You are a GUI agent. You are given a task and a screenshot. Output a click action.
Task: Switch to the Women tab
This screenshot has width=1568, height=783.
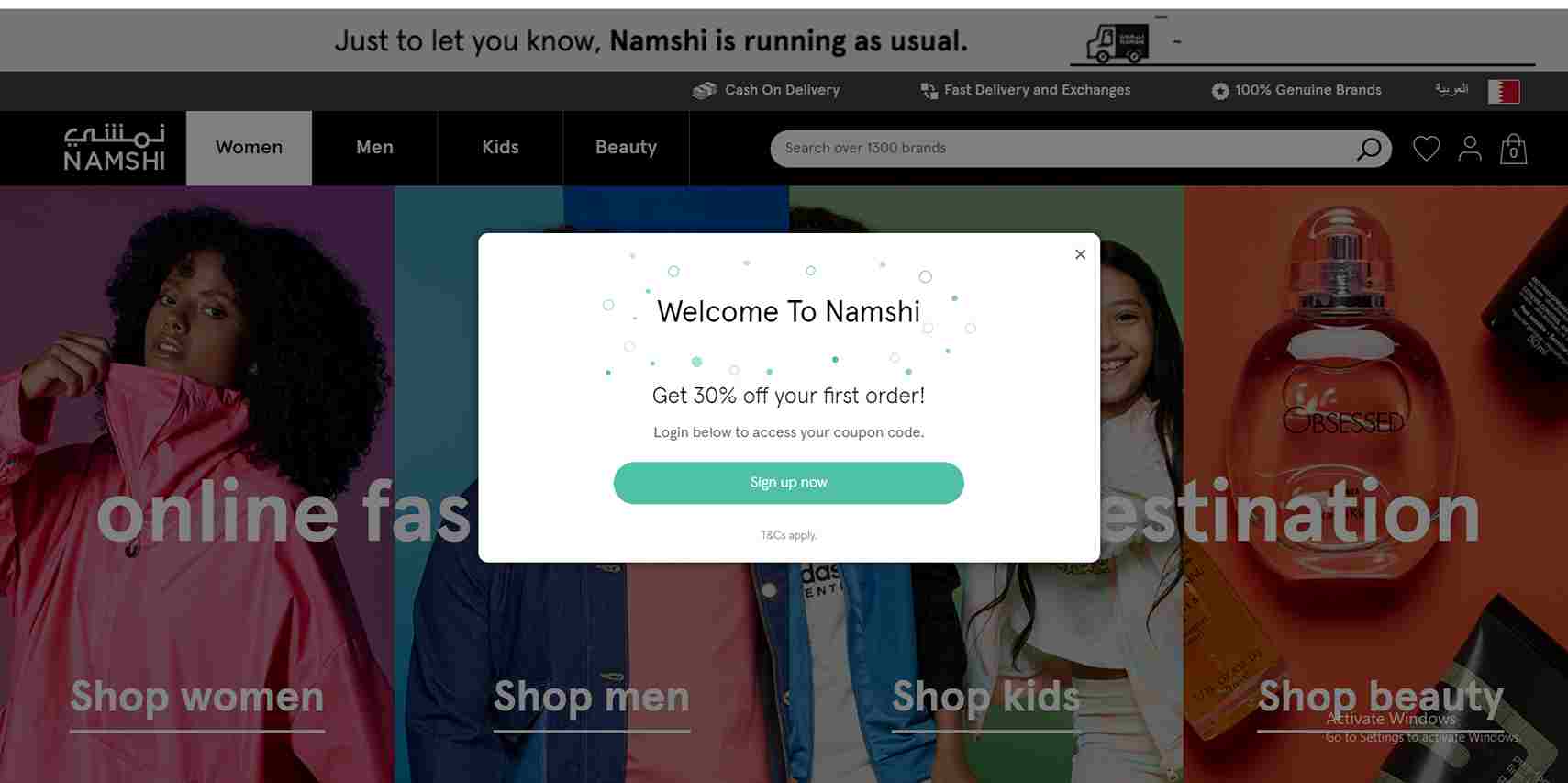[x=249, y=148]
